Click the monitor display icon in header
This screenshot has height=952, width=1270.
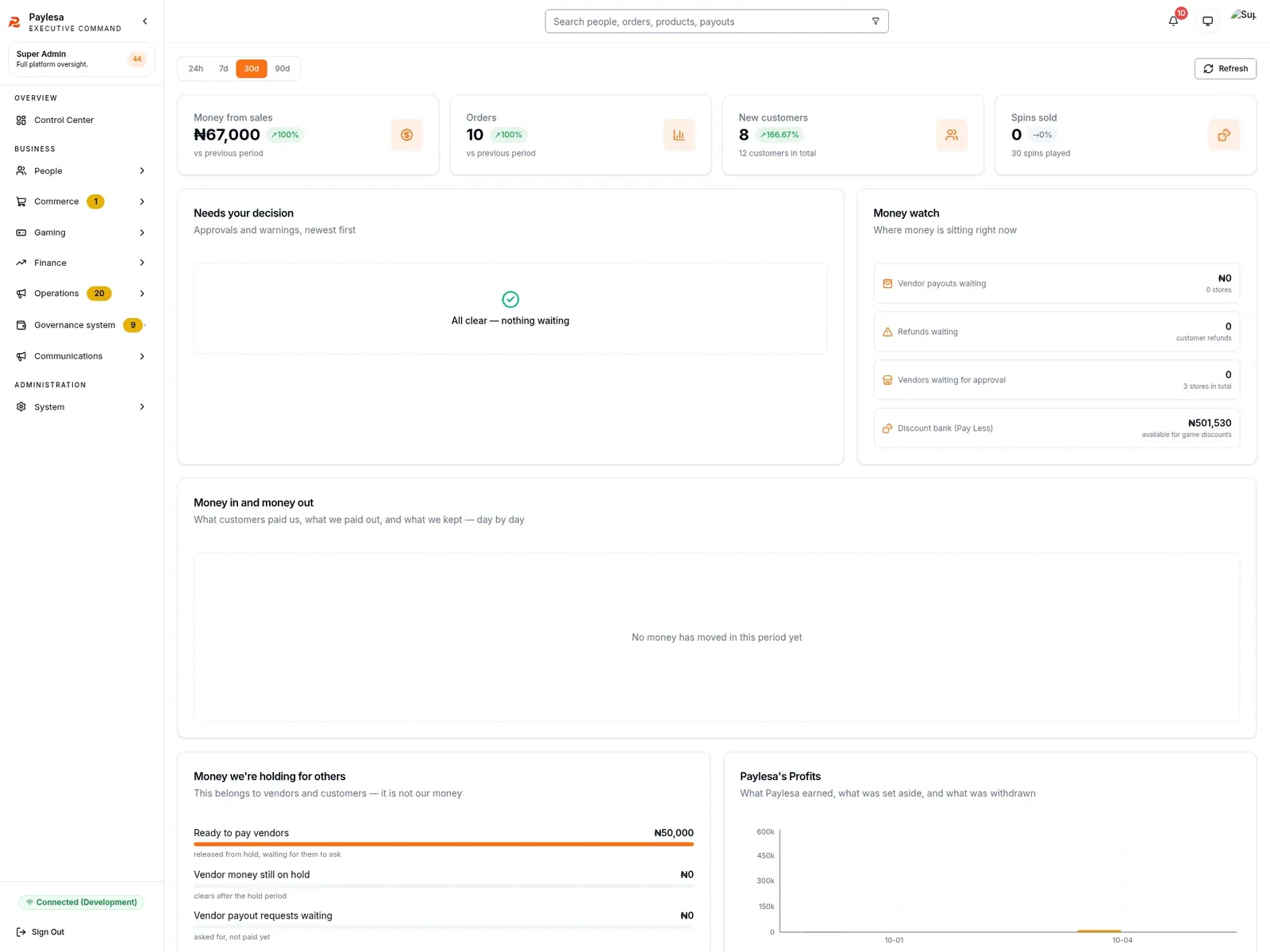click(1207, 21)
